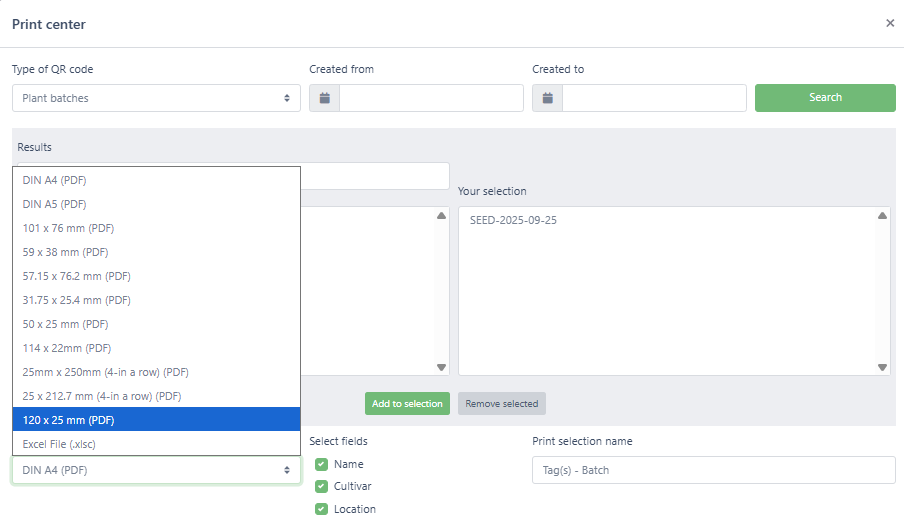Uncheck the Name field checkbox
904x515 pixels.
pyautogui.click(x=321, y=464)
